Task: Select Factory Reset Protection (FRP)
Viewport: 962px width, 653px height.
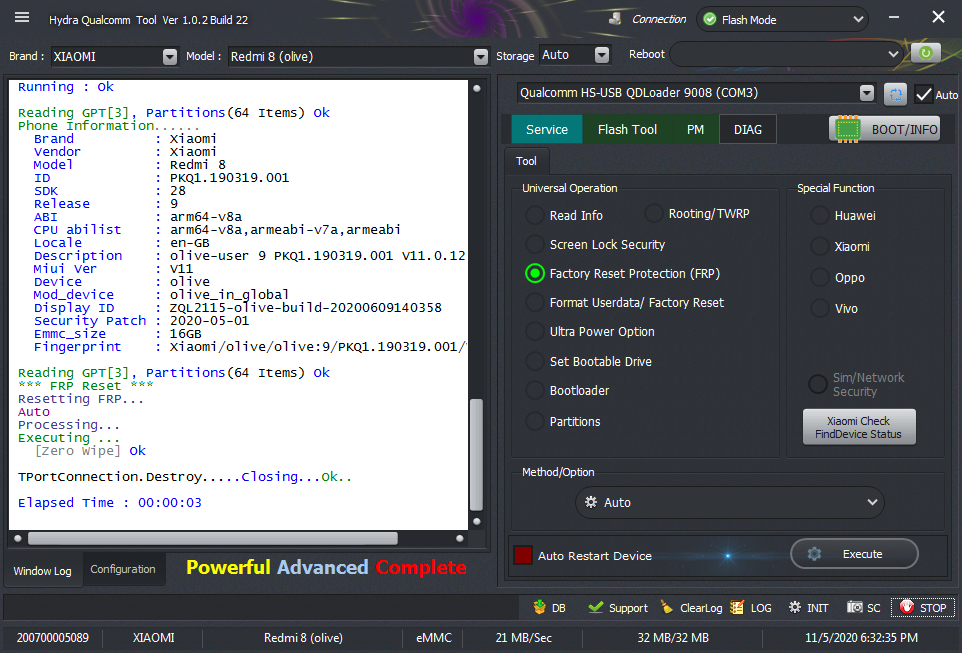Action: pos(623,274)
